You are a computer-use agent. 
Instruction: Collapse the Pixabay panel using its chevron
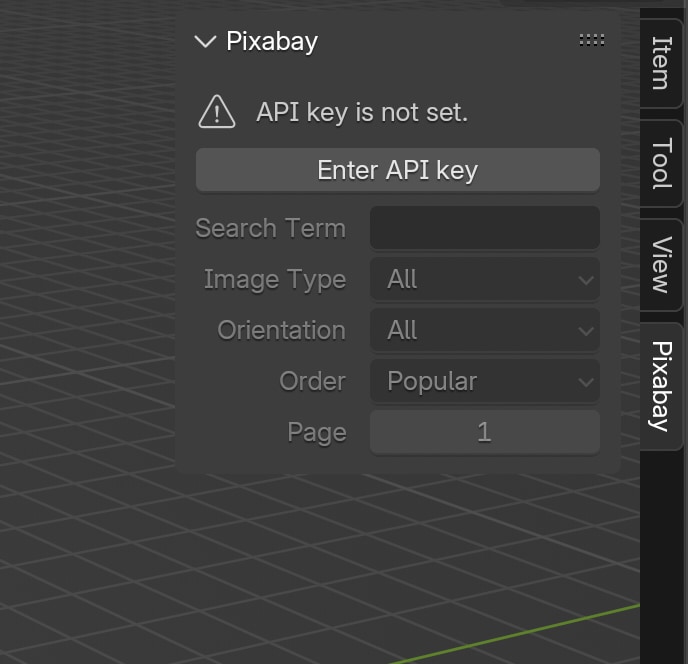205,42
